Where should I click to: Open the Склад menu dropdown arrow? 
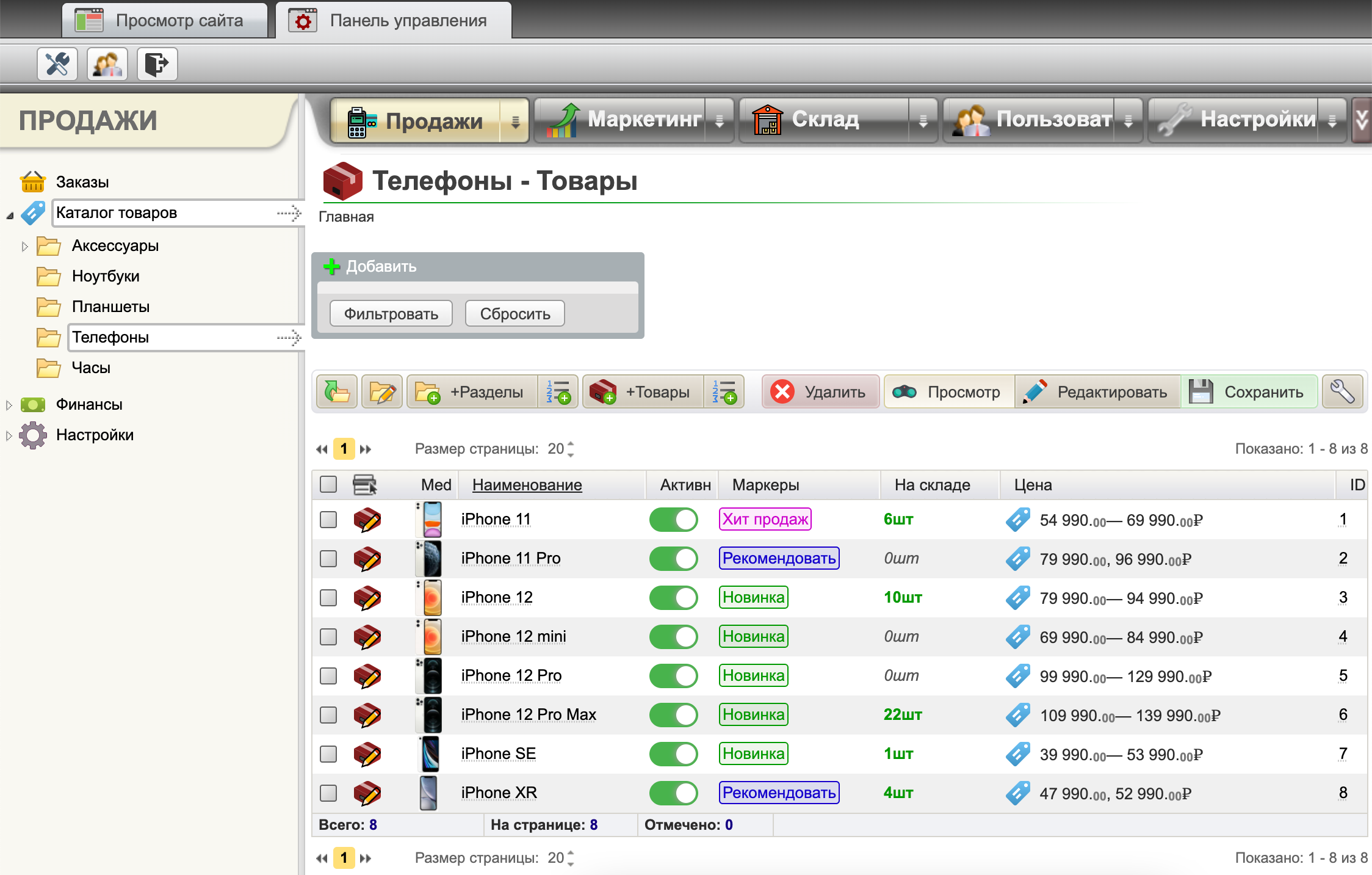(x=923, y=121)
